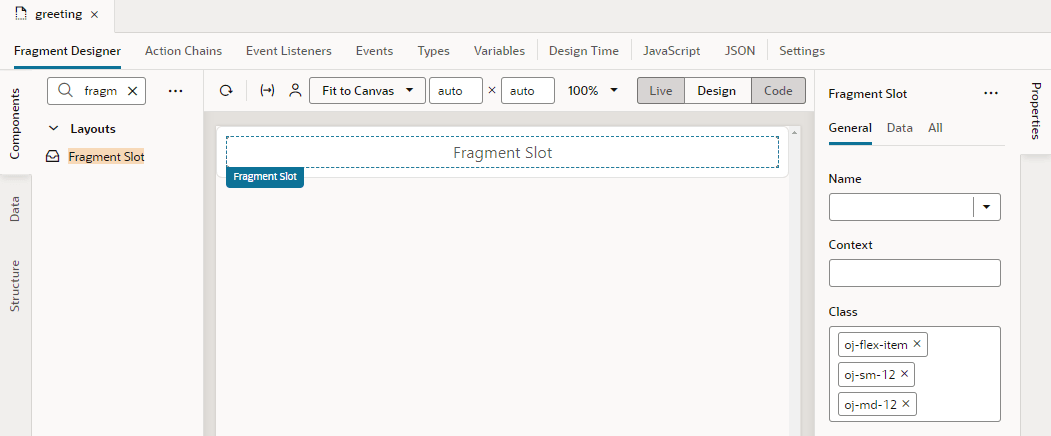Toggle the Properties side tab

[x=1036, y=110]
